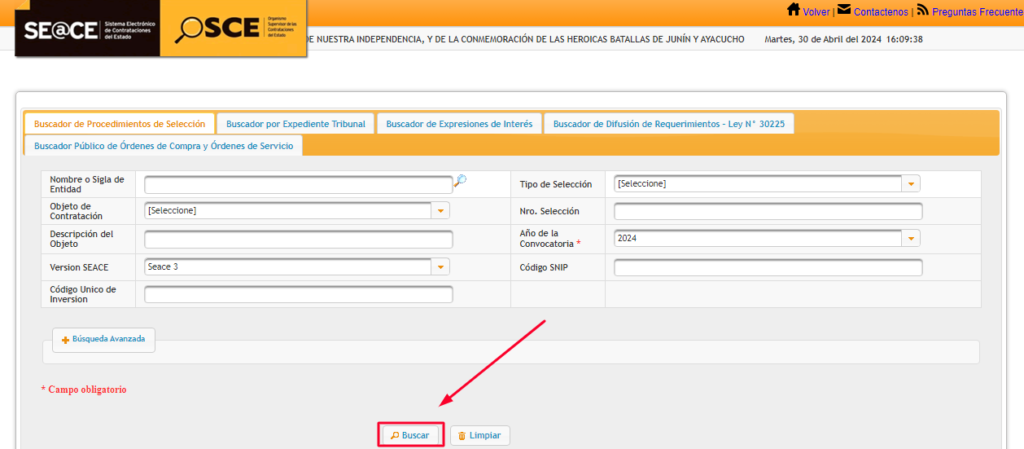
Task: Click the Buscar button
Action: 411,435
